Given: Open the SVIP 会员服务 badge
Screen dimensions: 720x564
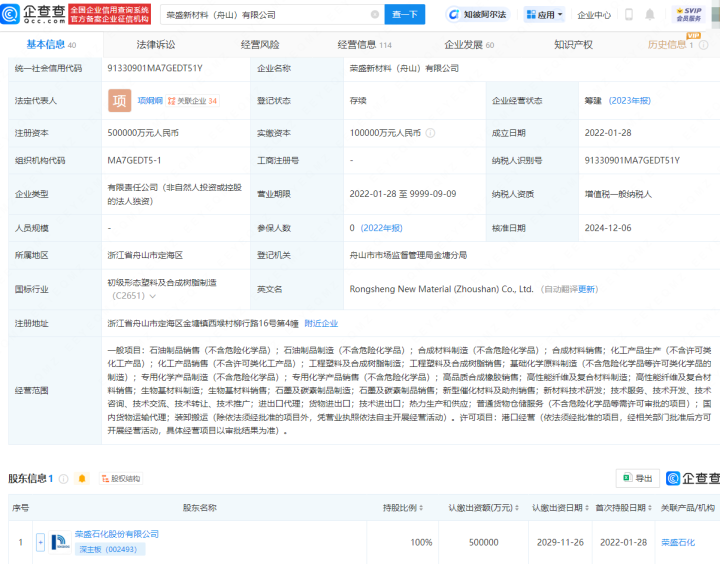Looking at the screenshot, I should click(x=689, y=14).
